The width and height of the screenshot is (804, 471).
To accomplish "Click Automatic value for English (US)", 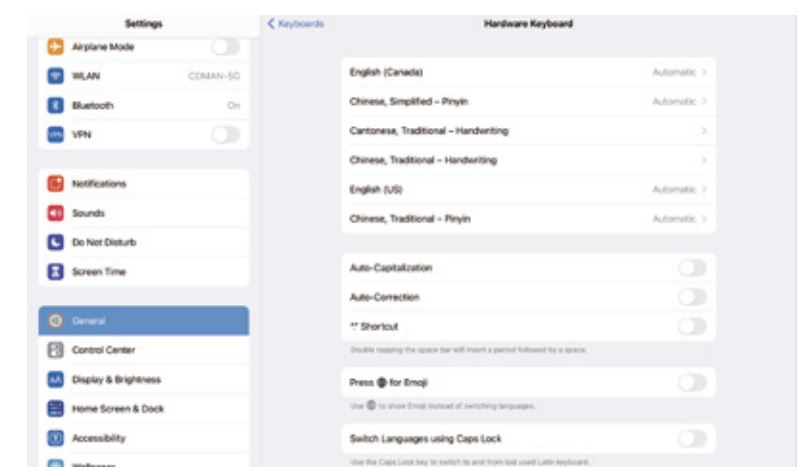I will 674,190.
